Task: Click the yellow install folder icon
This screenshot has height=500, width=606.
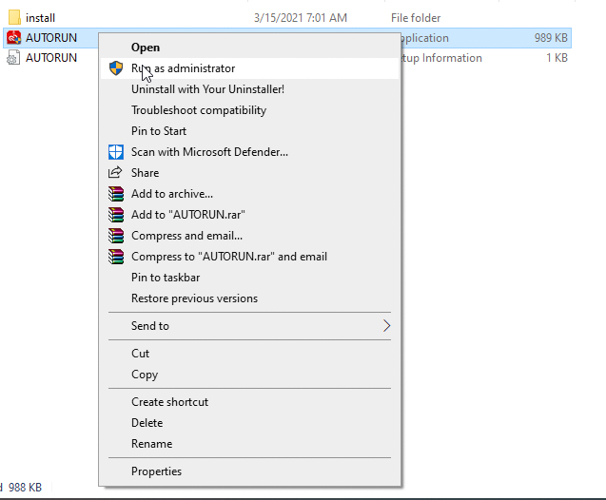Action: [13, 18]
